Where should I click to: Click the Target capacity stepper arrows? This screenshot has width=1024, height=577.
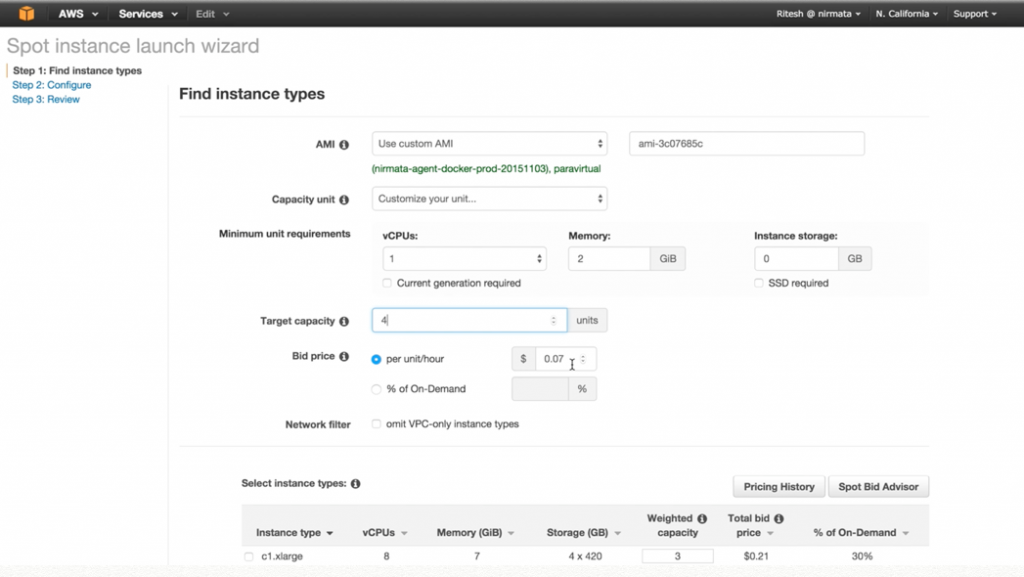[554, 320]
